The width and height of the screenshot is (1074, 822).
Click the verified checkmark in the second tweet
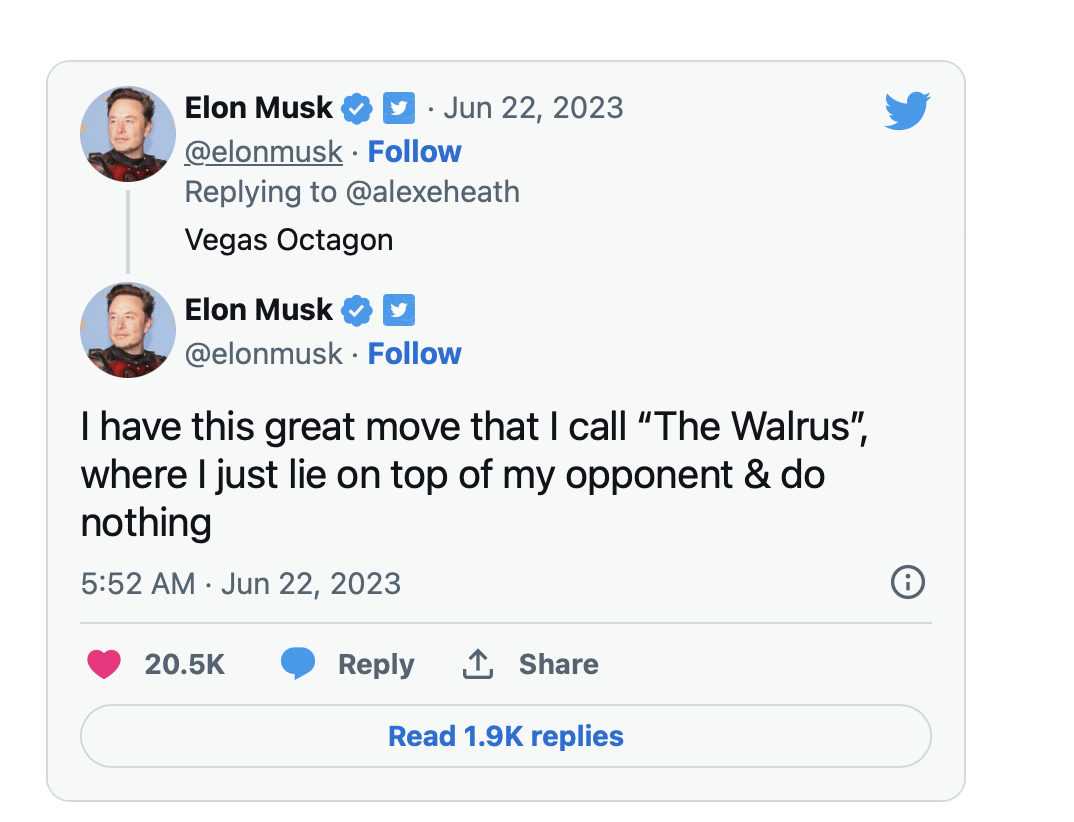357,310
